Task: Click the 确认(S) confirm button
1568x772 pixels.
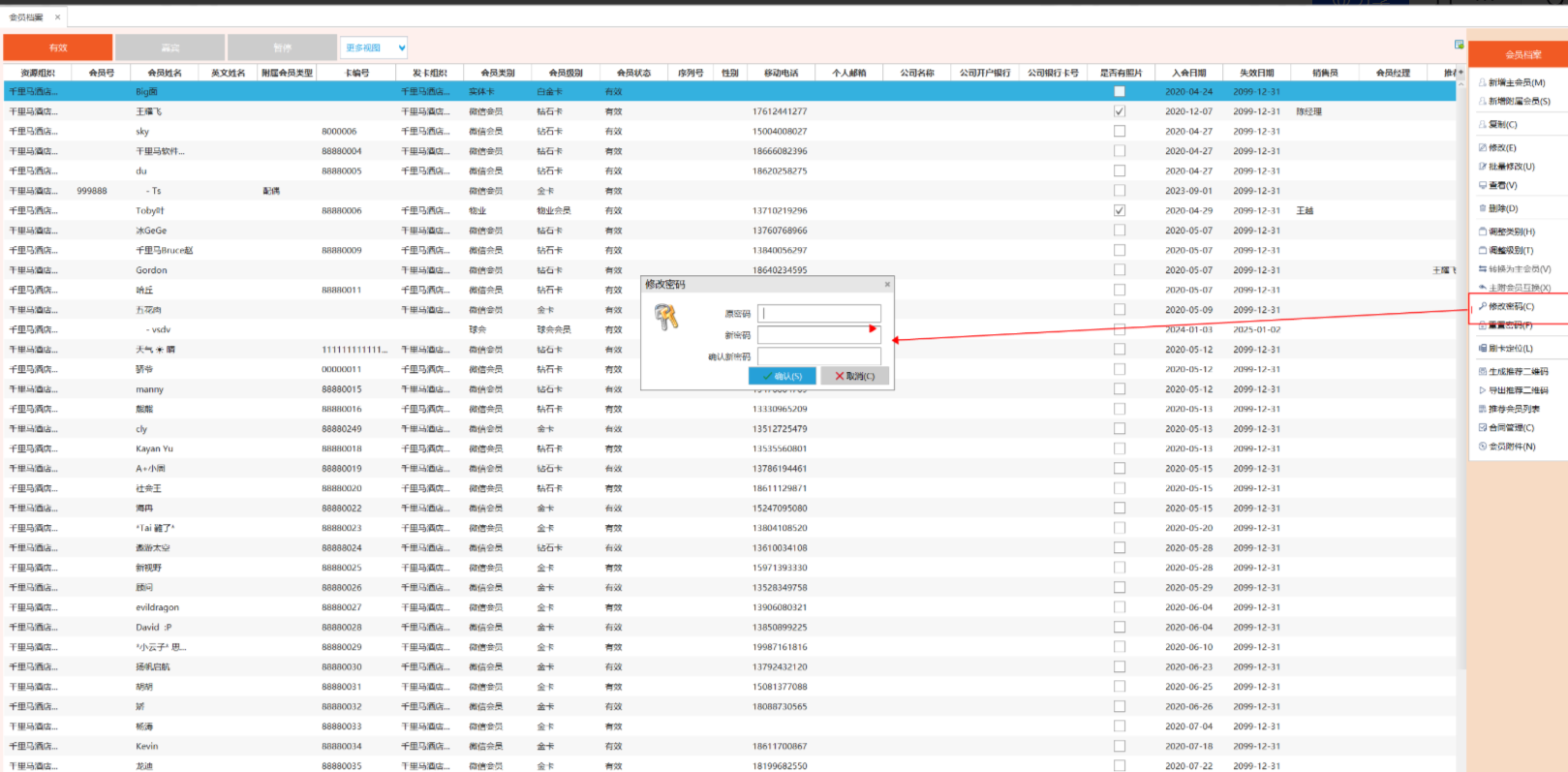Action: [782, 376]
